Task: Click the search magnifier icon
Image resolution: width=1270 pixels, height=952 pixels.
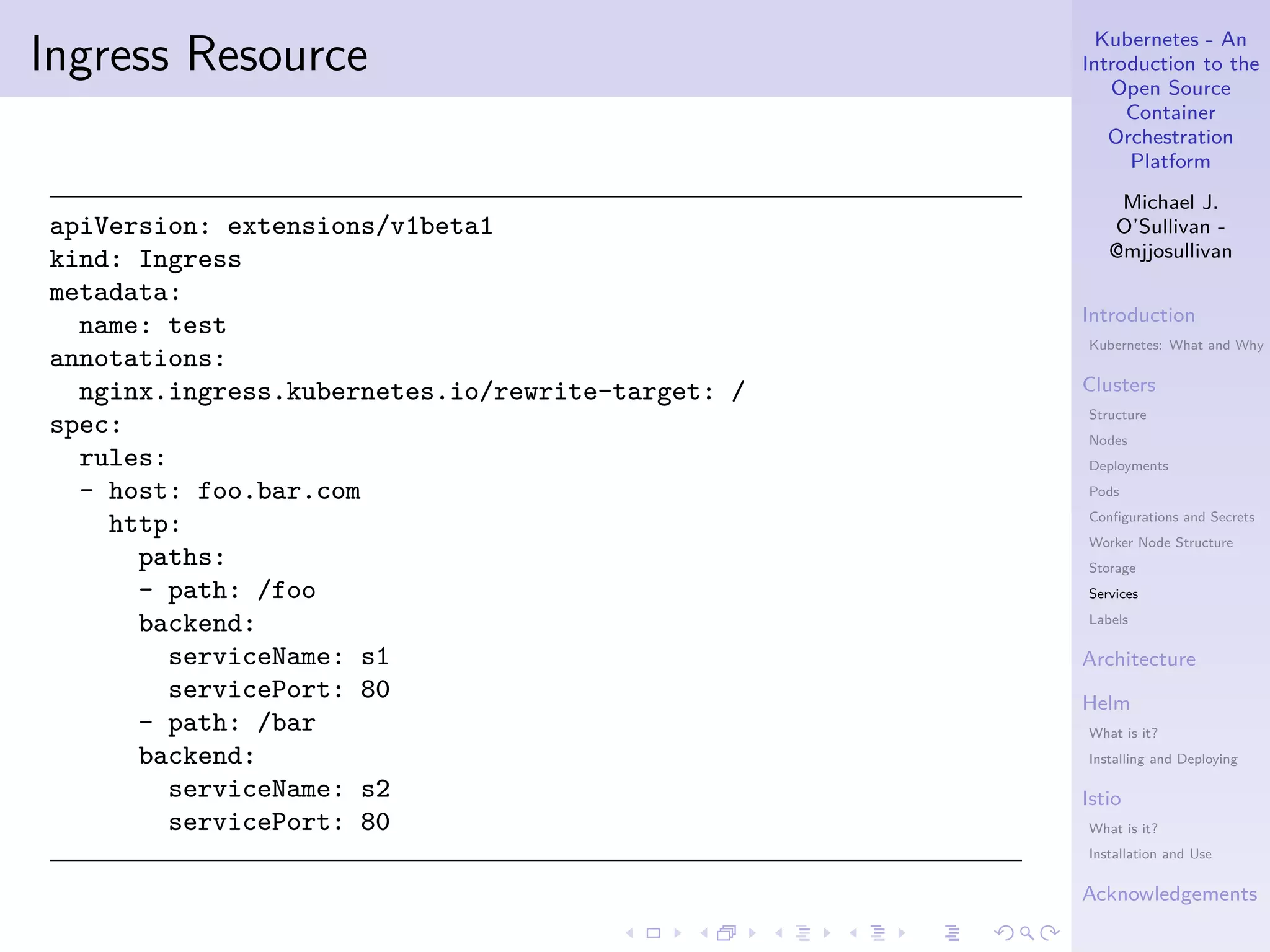Action: tap(1027, 933)
